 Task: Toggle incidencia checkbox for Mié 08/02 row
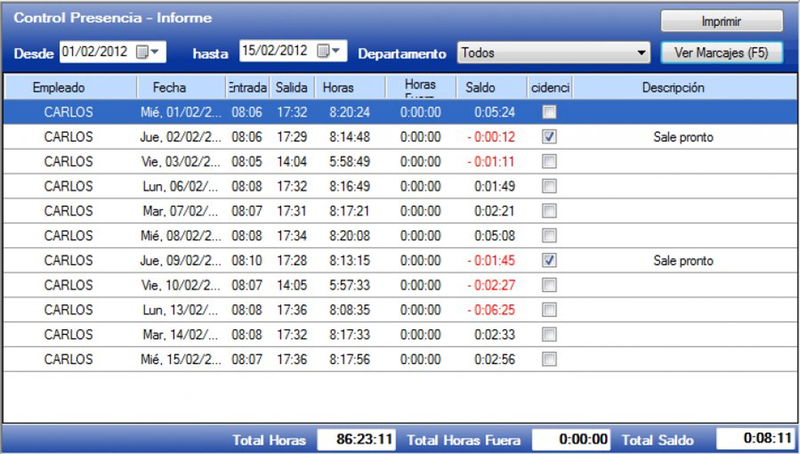click(549, 236)
